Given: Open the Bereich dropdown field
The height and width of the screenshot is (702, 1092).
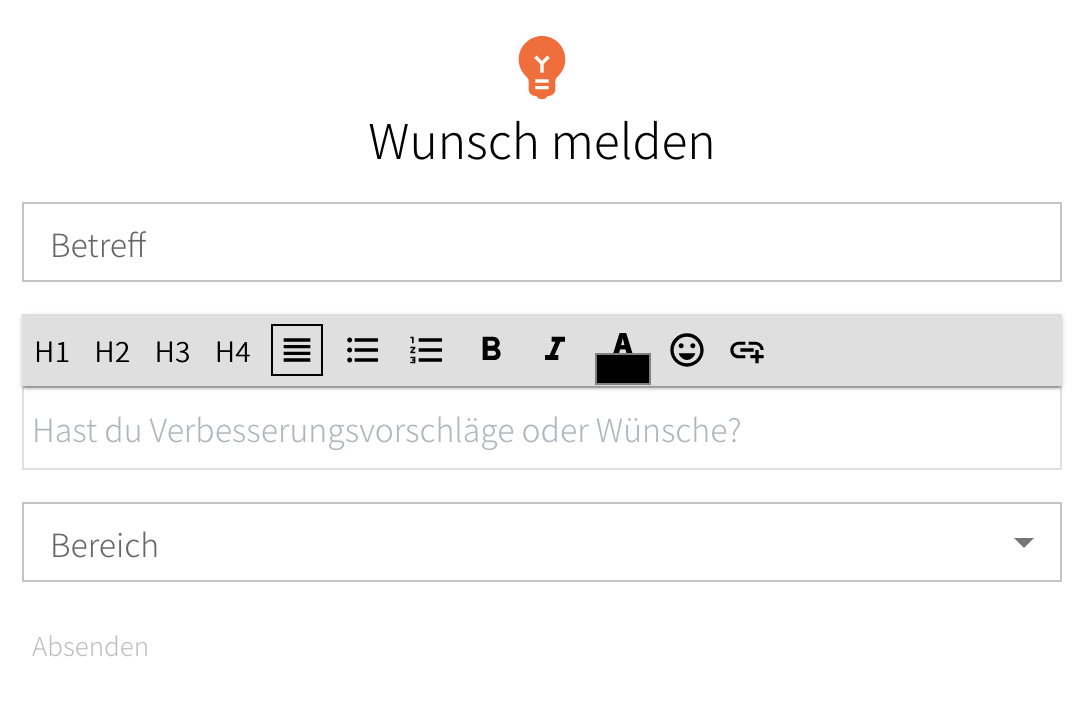Looking at the screenshot, I should pyautogui.click(x=541, y=542).
